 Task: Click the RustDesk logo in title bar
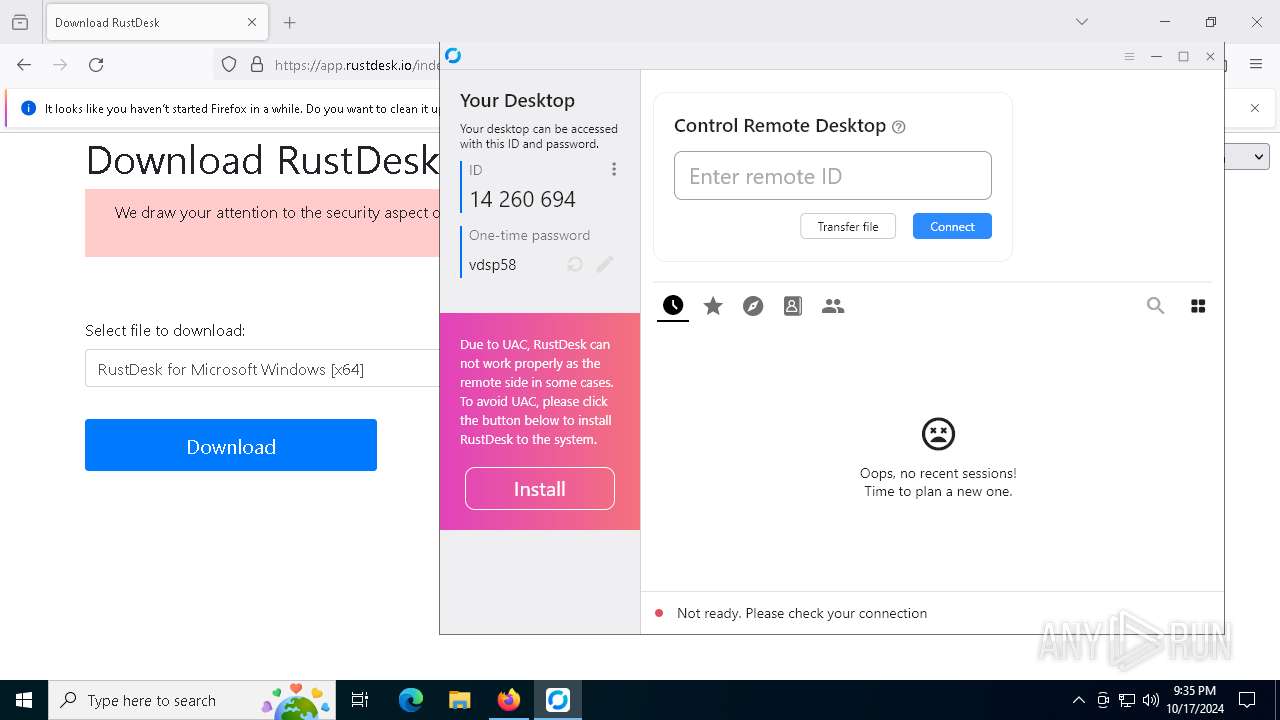453,56
